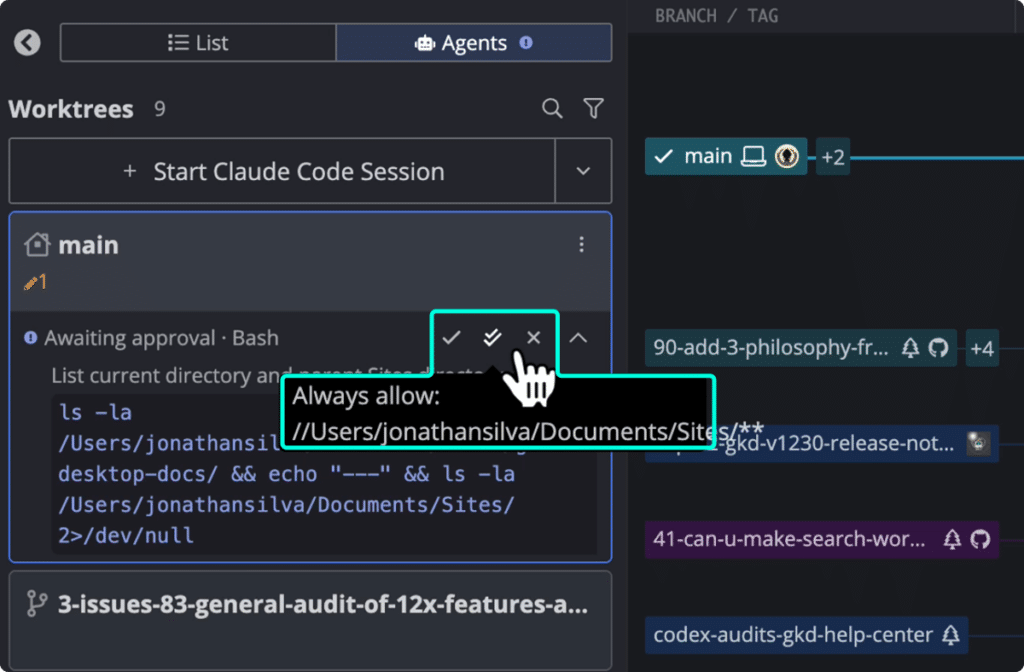
Task: Click bell icon on 41-can-u-make-search branch
Action: 952,539
